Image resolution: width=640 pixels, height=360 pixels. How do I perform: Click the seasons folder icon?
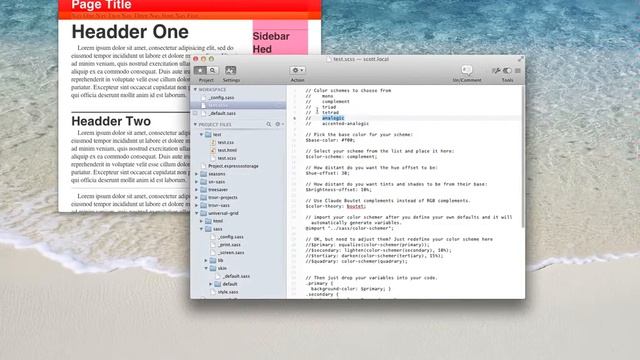click(203, 174)
